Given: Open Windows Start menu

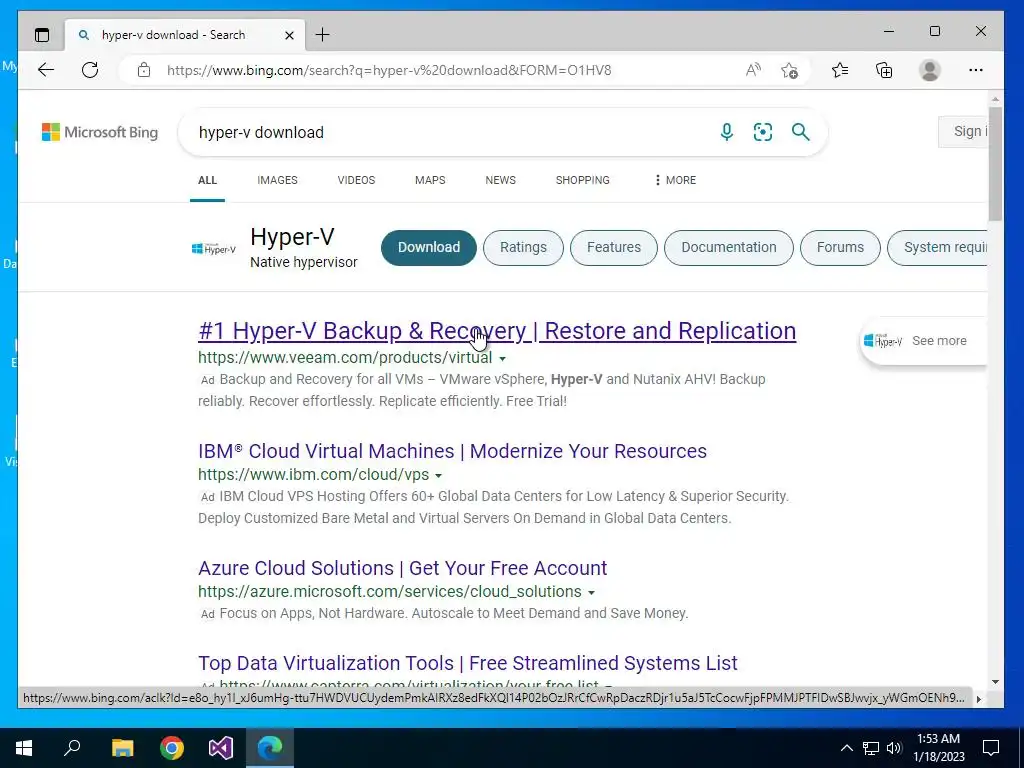Looking at the screenshot, I should tap(24, 748).
